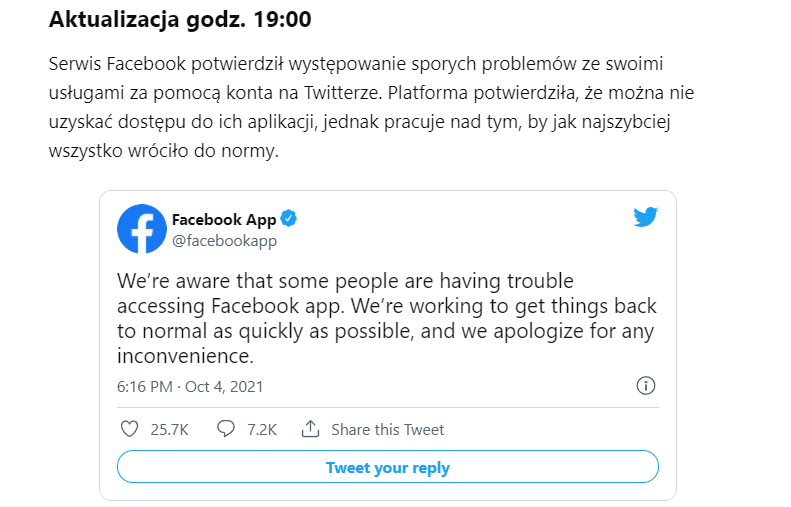791x507 pixels.
Task: Click the Facebook logo profile avatar
Action: 142,229
